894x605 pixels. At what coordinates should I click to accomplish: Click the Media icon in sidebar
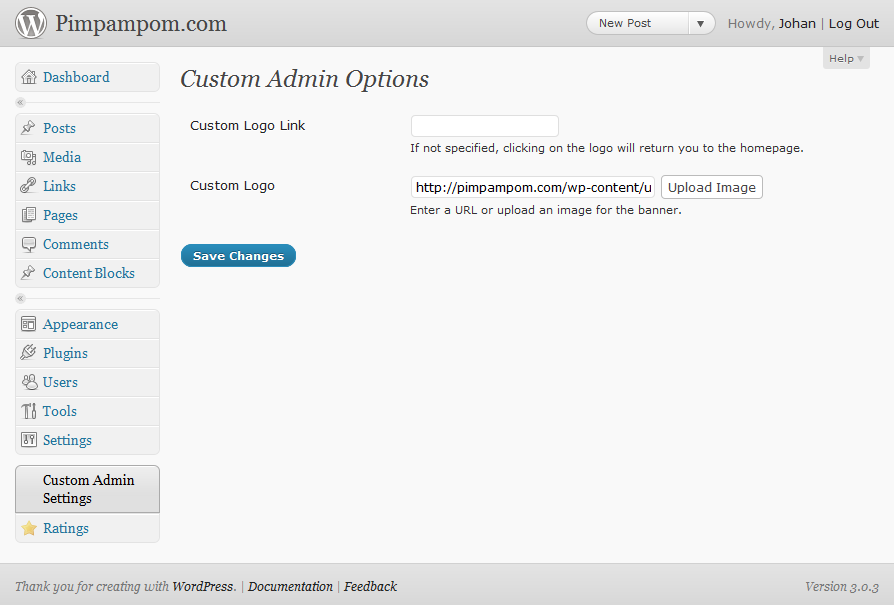tap(29, 157)
